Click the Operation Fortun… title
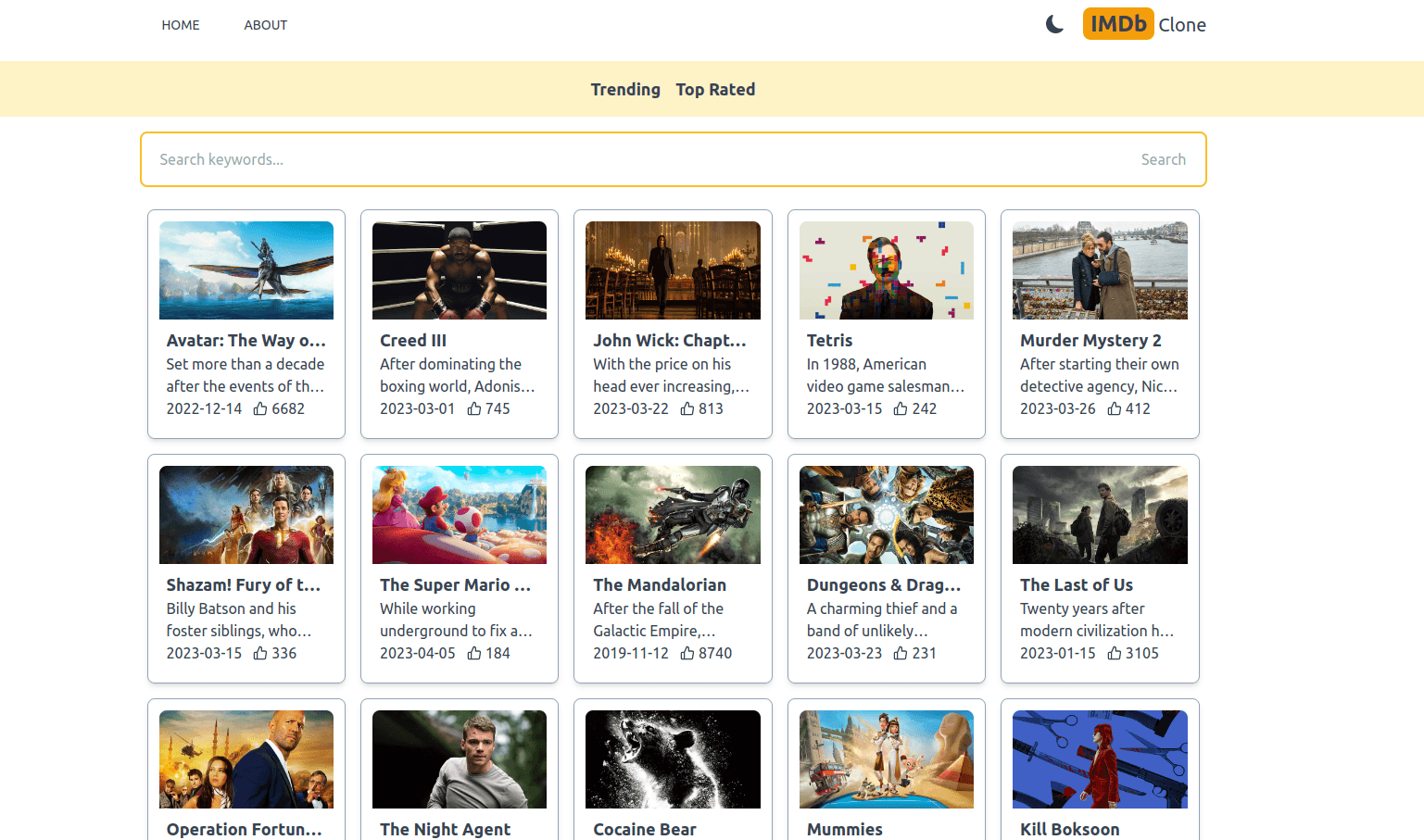The image size is (1424, 840). tap(245, 830)
